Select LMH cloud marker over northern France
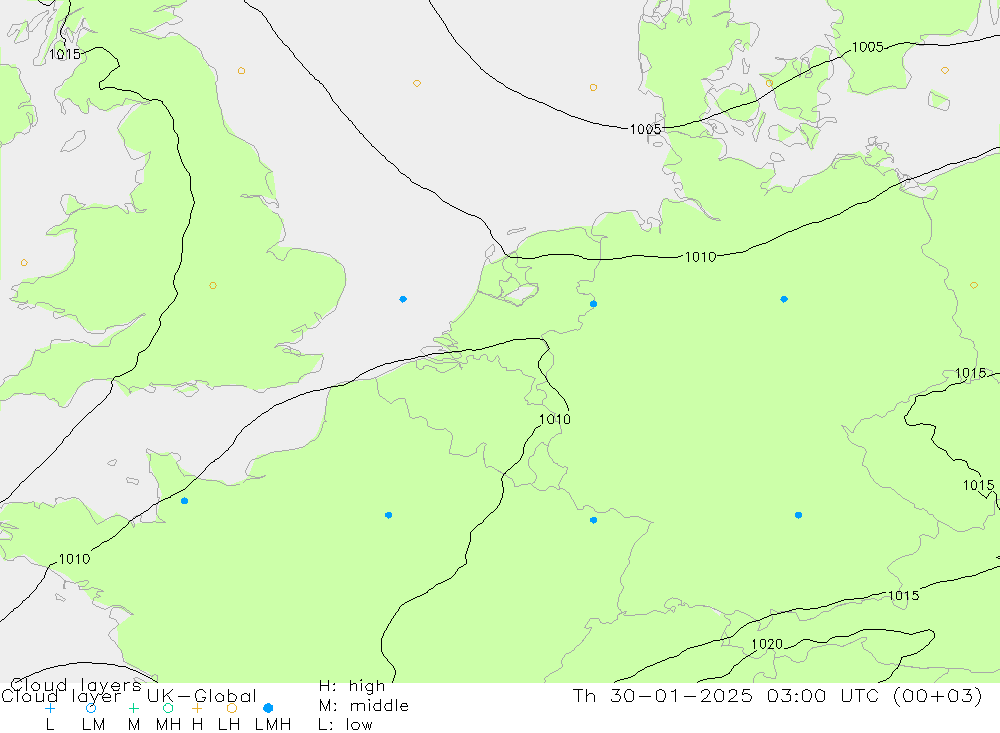Screen dimensions: 1000x733 (389, 515)
